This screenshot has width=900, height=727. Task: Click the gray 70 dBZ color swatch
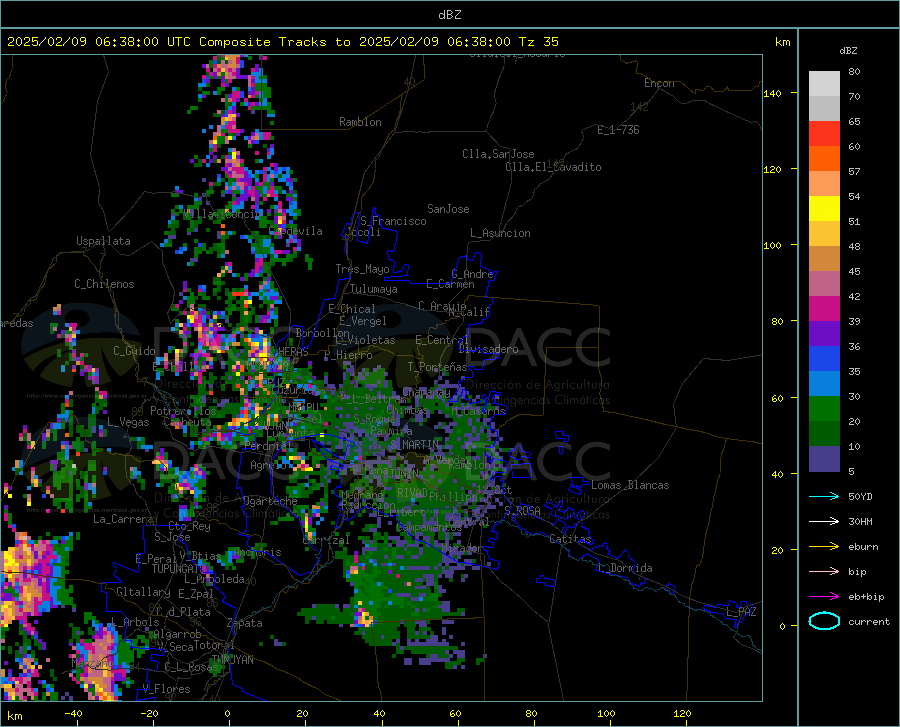pos(824,108)
